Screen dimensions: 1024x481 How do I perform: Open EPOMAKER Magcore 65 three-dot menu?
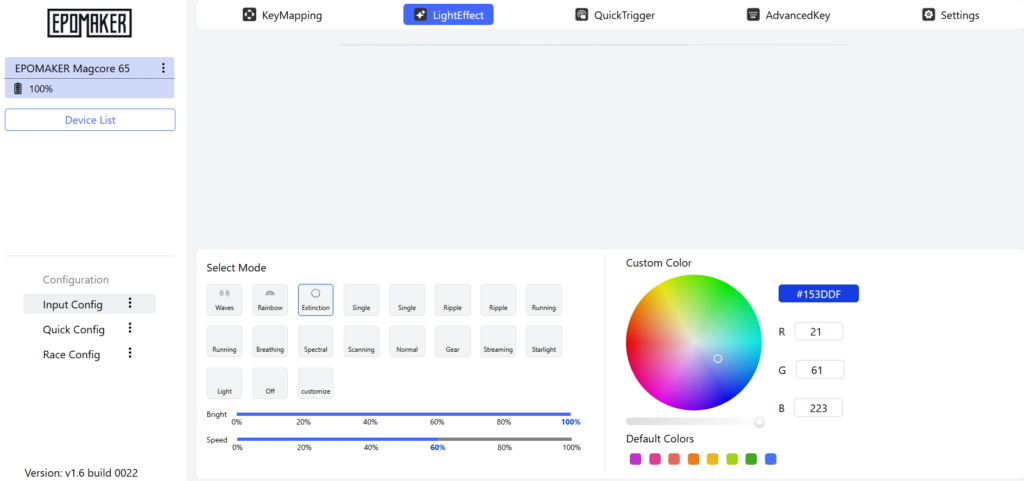[x=163, y=68]
